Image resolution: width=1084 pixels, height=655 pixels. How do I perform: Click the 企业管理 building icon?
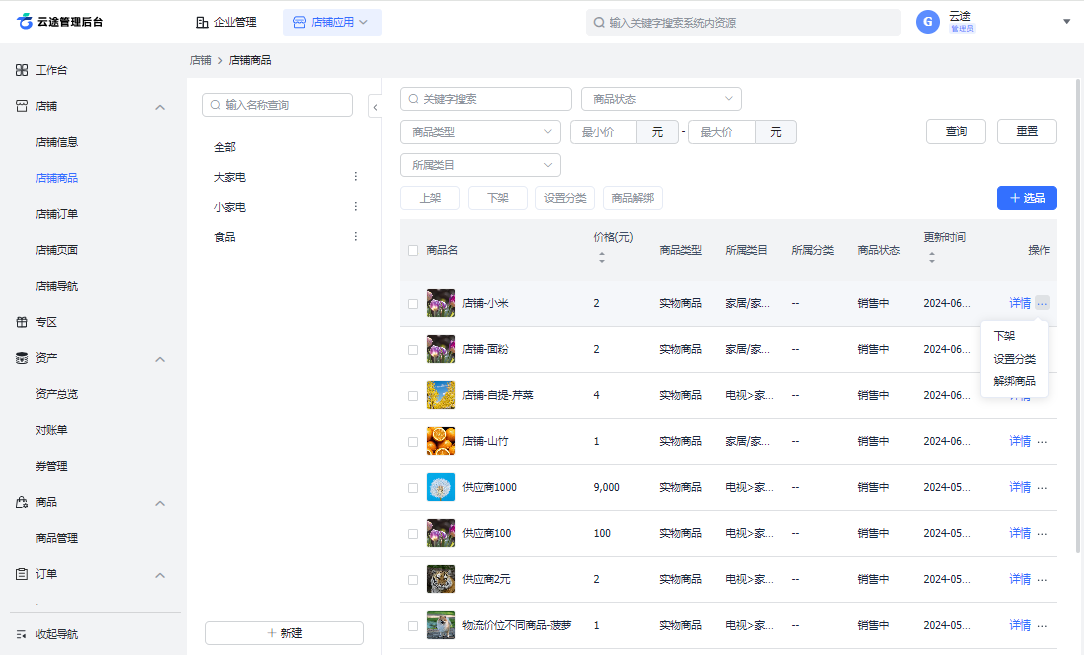tap(202, 22)
